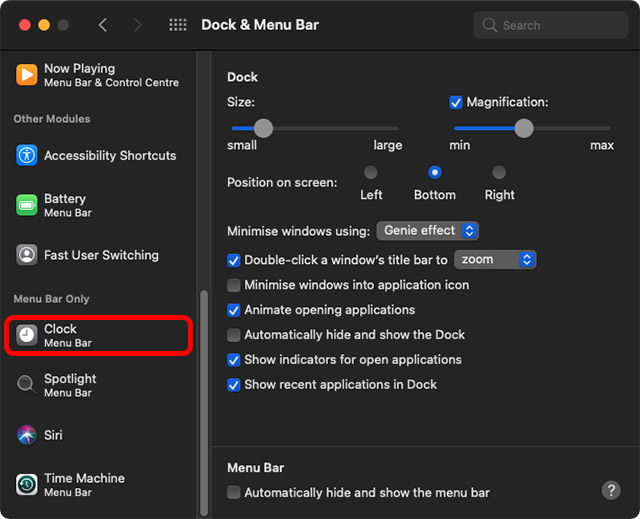Open Fast User Switching settings
The image size is (640, 519).
98,255
